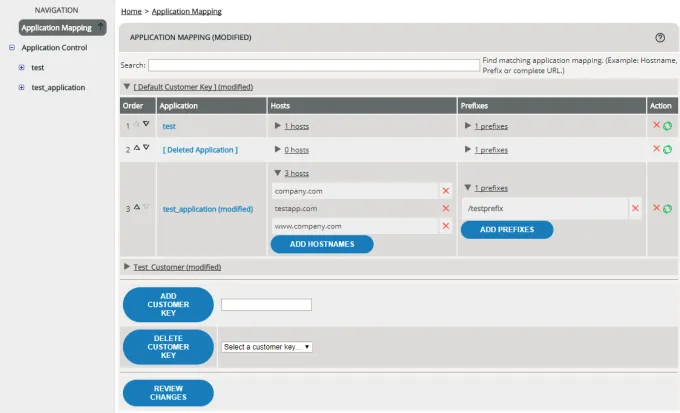Click Review Changes button
The height and width of the screenshot is (413, 680).
[x=168, y=393]
